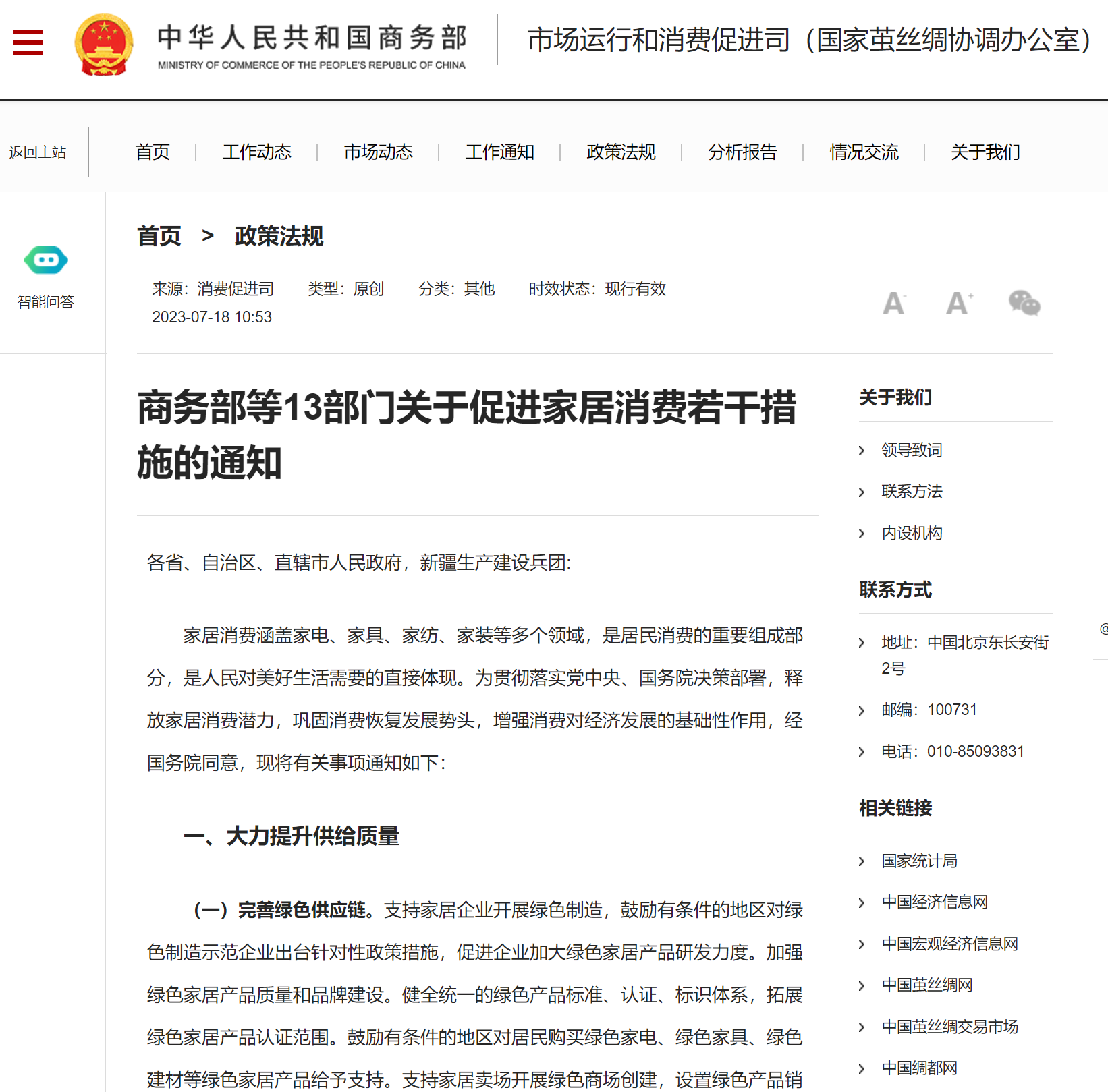
Task: Share the article via the WeChat icon
Action: (1024, 304)
